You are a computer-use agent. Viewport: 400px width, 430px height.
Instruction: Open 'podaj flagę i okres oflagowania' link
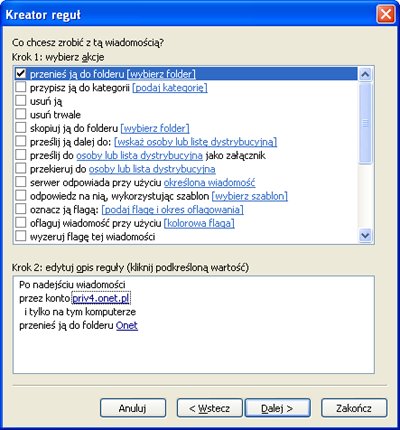coord(172,210)
